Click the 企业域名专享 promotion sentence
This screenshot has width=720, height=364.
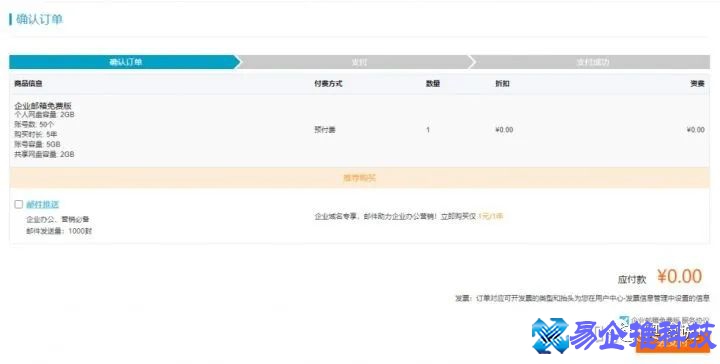(396, 216)
